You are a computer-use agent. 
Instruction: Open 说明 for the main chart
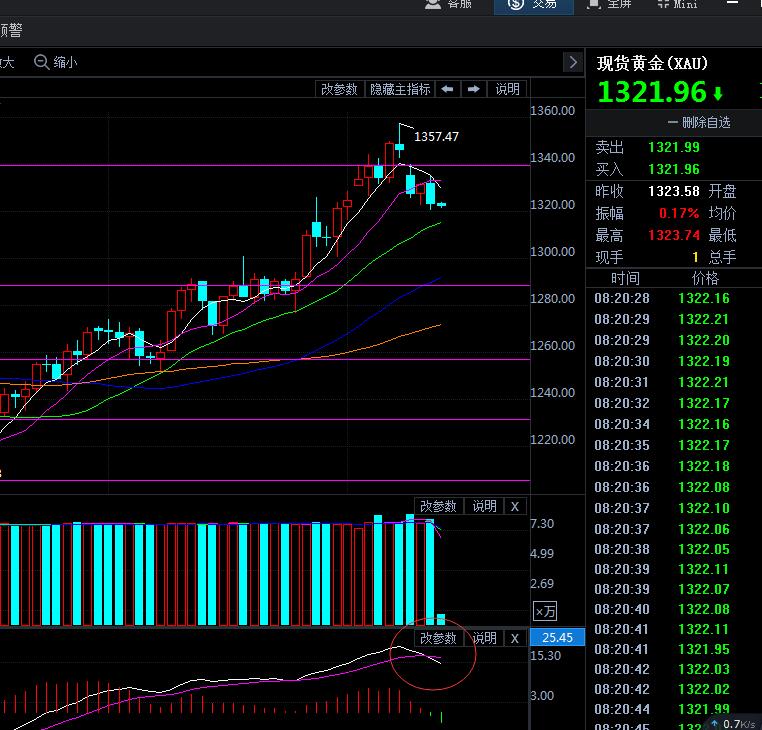(507, 89)
